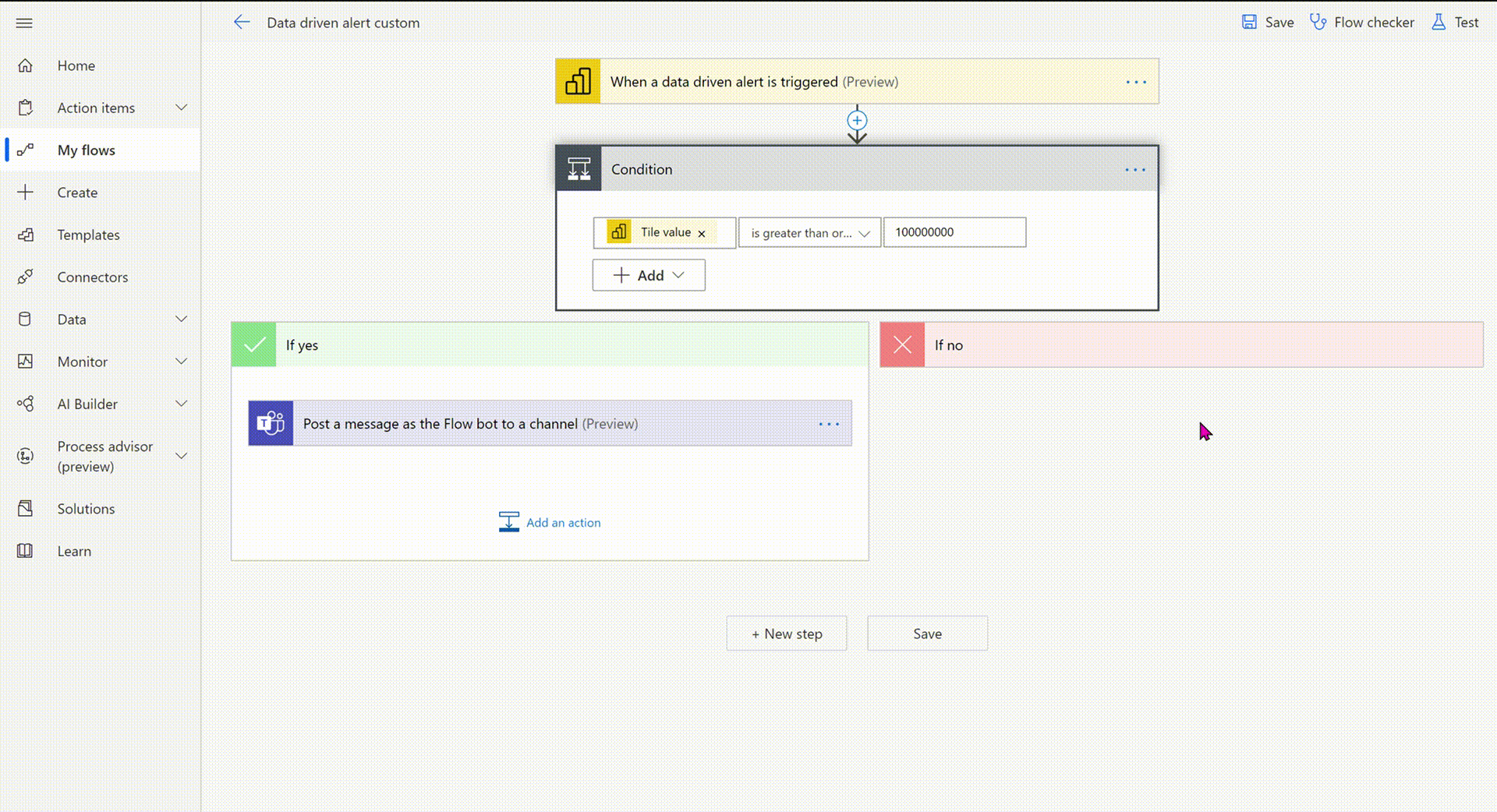
Task: Click the condition value field 100000000
Action: (x=954, y=232)
